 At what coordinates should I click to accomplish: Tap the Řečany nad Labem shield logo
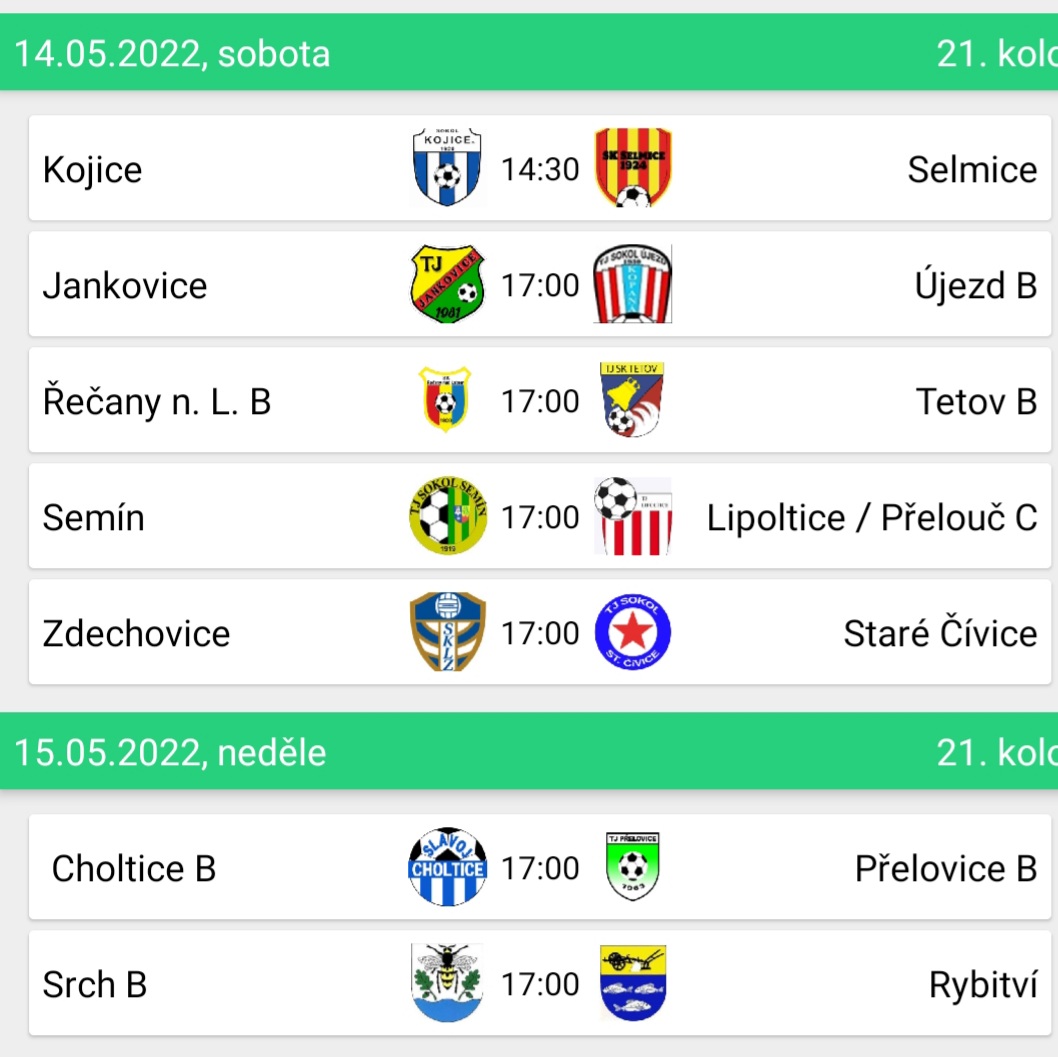[445, 399]
